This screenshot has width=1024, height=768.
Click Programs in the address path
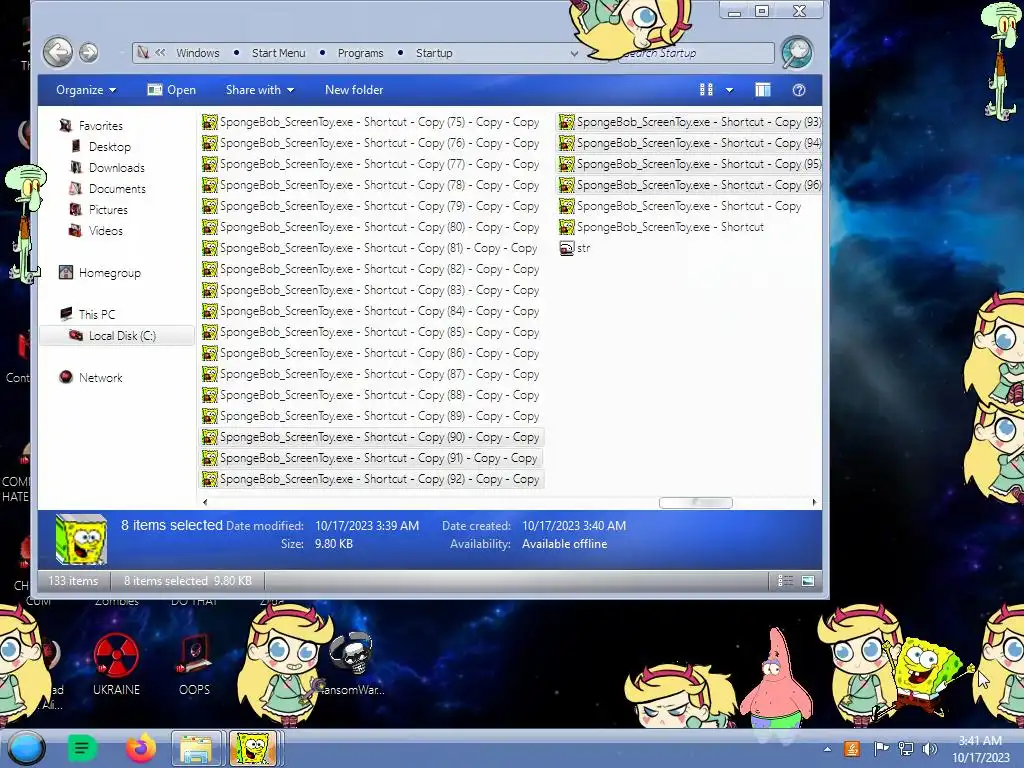(x=360, y=53)
